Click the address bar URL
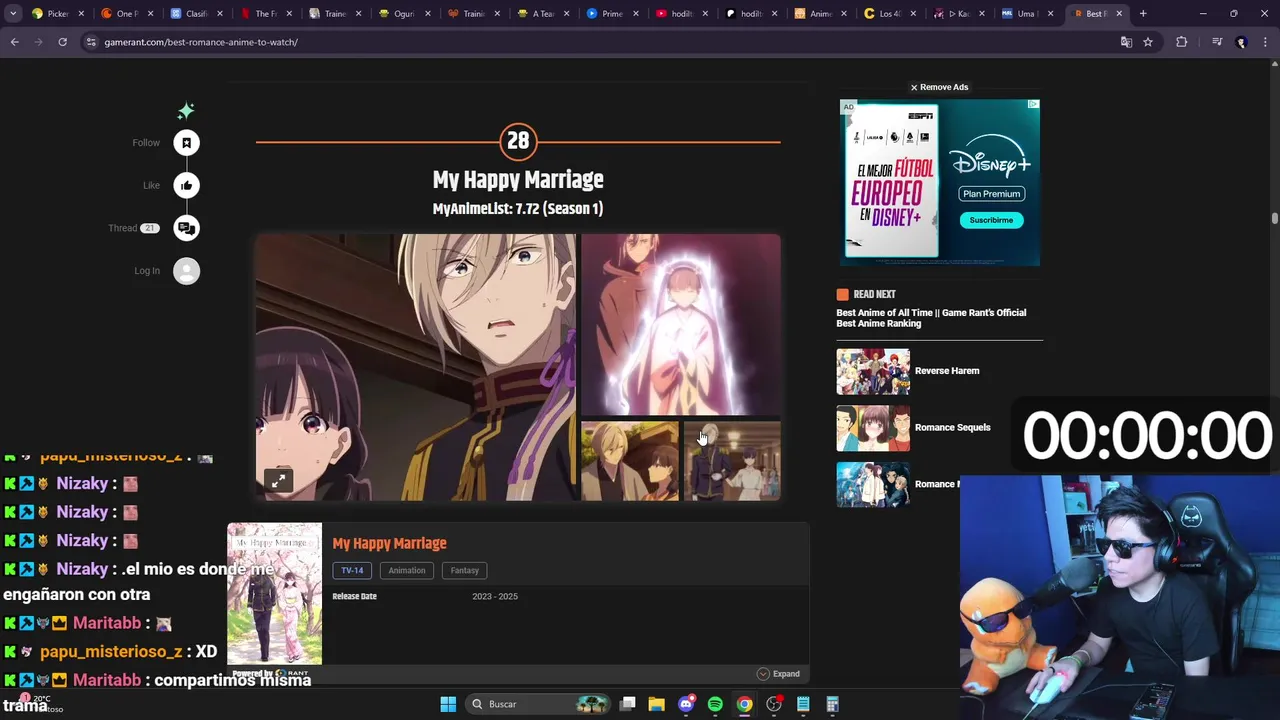Viewport: 1280px width, 720px height. pyautogui.click(x=201, y=42)
